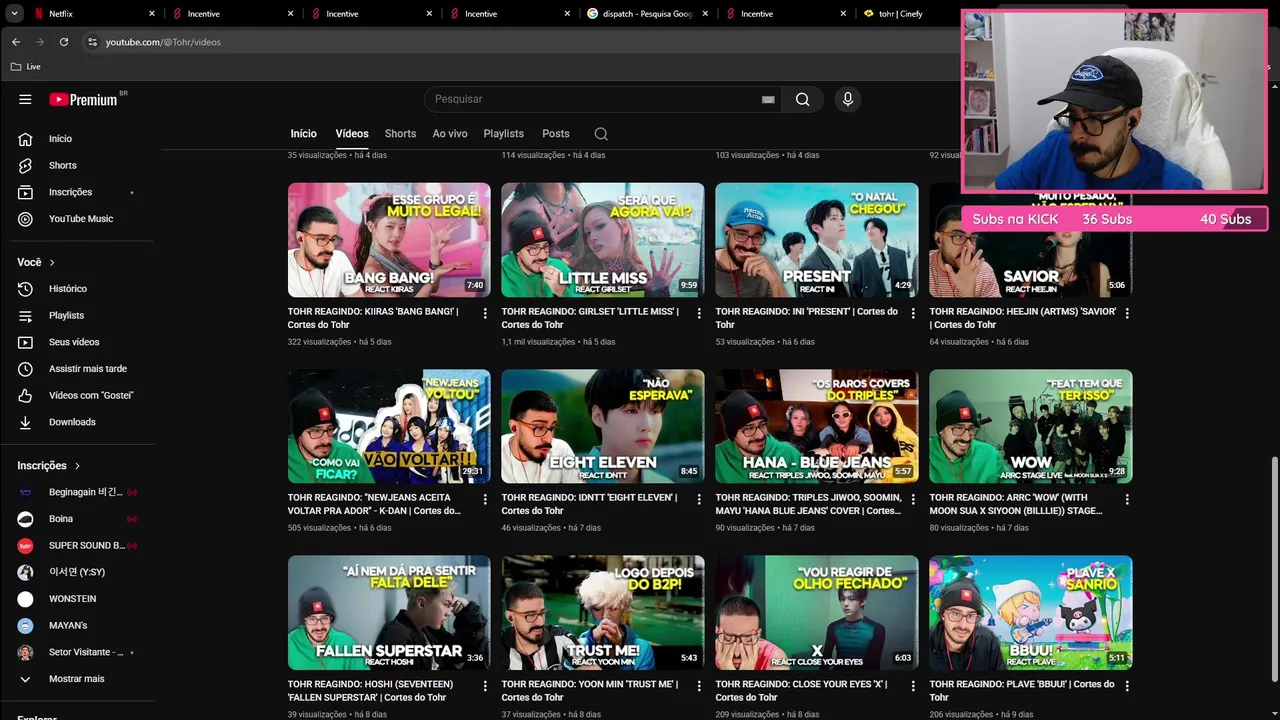1280x720 pixels.
Task: Switch to the channel Início tab
Action: tap(303, 134)
